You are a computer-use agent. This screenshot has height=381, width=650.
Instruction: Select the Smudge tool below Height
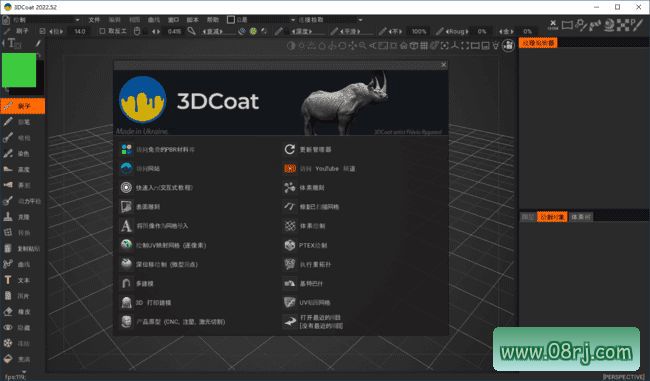click(22, 185)
